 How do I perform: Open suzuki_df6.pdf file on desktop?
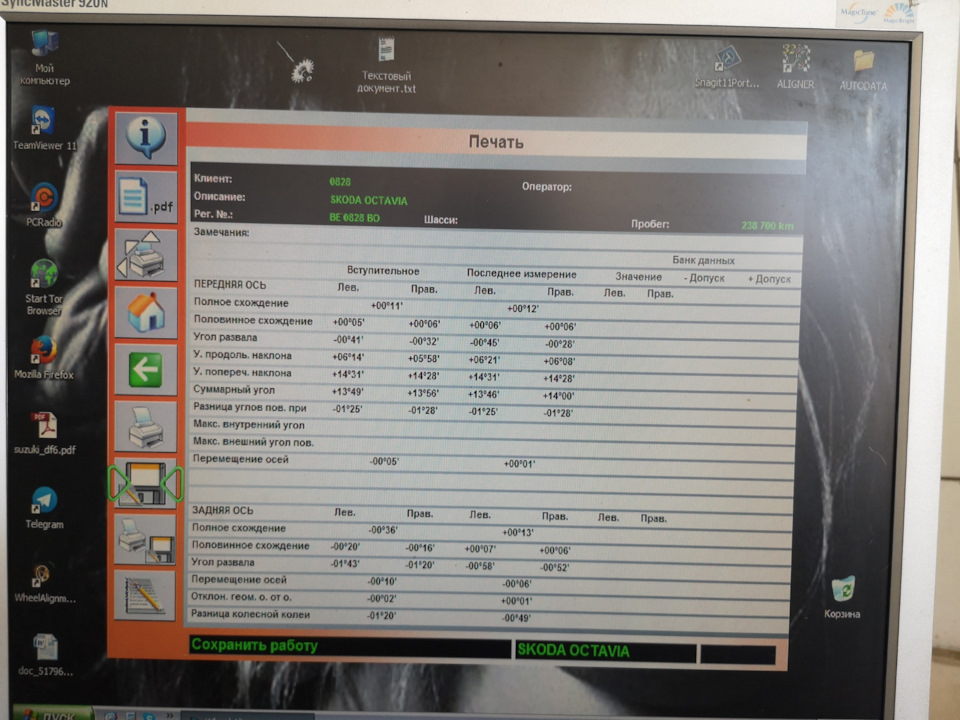tap(44, 433)
